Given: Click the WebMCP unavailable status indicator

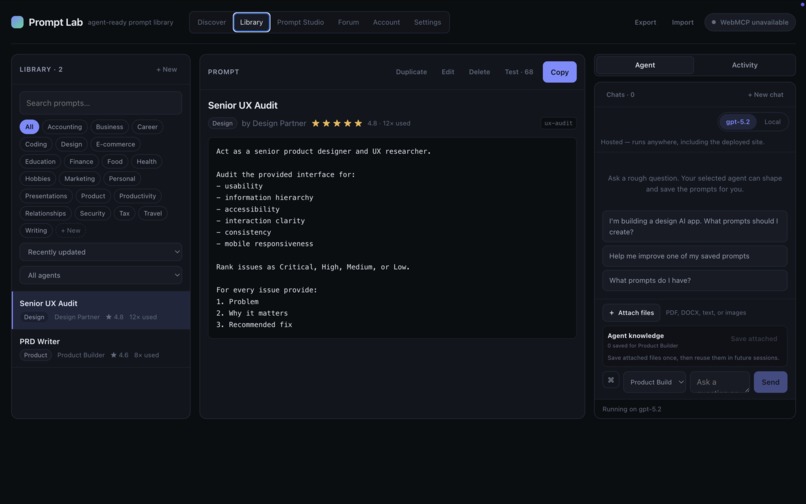Looking at the screenshot, I should pyautogui.click(x=750, y=22).
